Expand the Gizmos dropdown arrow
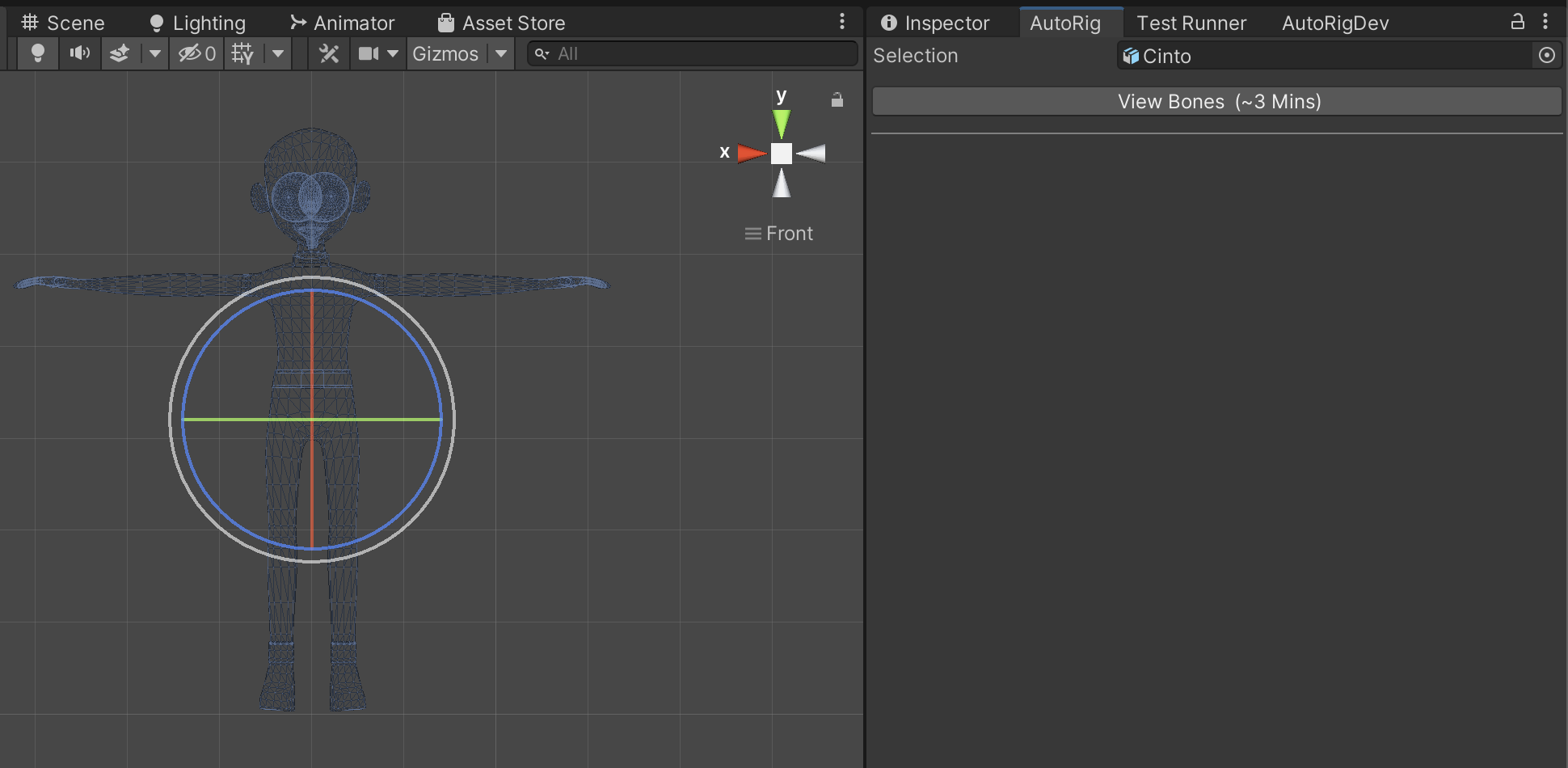The height and width of the screenshot is (768, 1568). point(501,53)
